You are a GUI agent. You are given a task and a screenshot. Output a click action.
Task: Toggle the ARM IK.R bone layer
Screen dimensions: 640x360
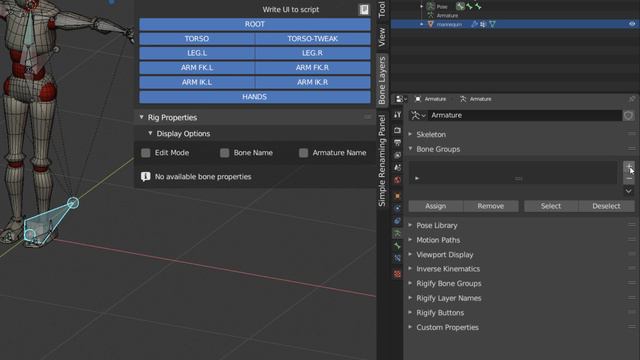pos(313,82)
